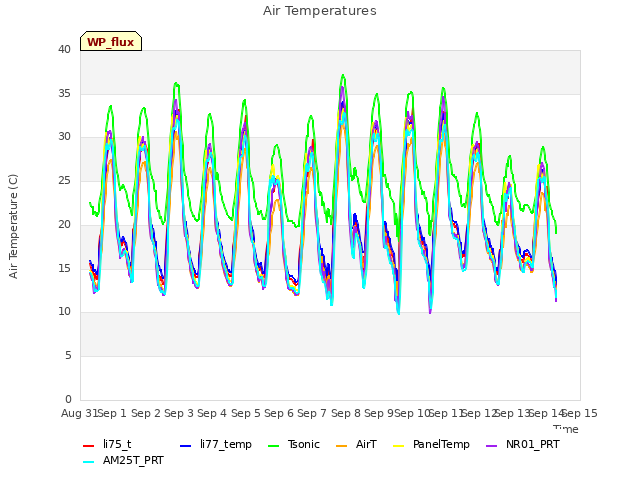This screenshot has width=640, height=480.
Task: Toggle the PanelTemp legend entry
Action: click(x=431, y=444)
